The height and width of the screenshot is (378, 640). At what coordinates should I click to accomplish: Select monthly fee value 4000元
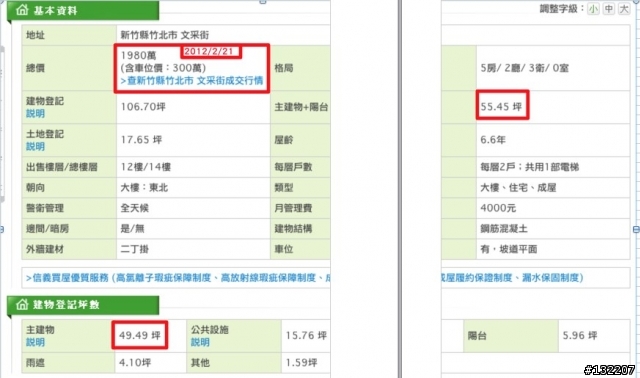click(498, 208)
